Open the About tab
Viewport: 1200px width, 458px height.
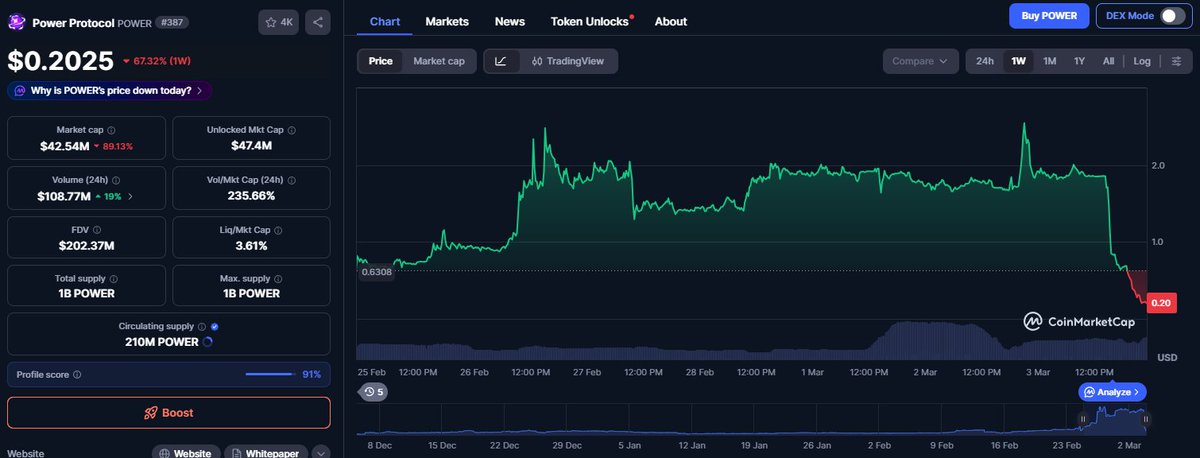point(671,21)
